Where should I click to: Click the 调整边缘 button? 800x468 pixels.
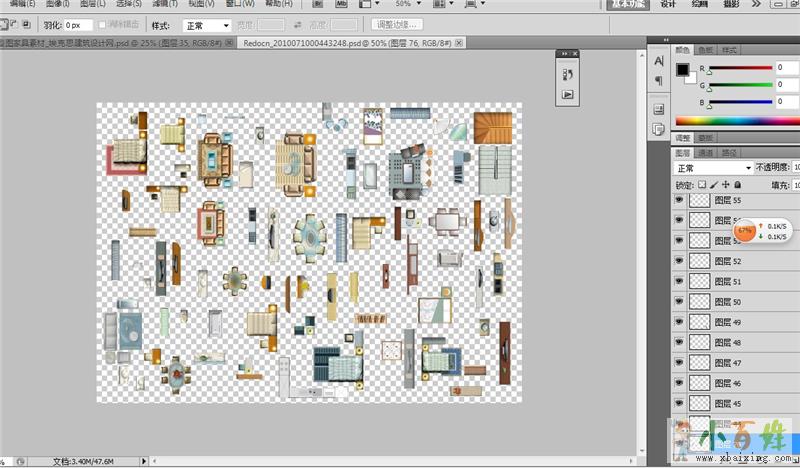397,24
